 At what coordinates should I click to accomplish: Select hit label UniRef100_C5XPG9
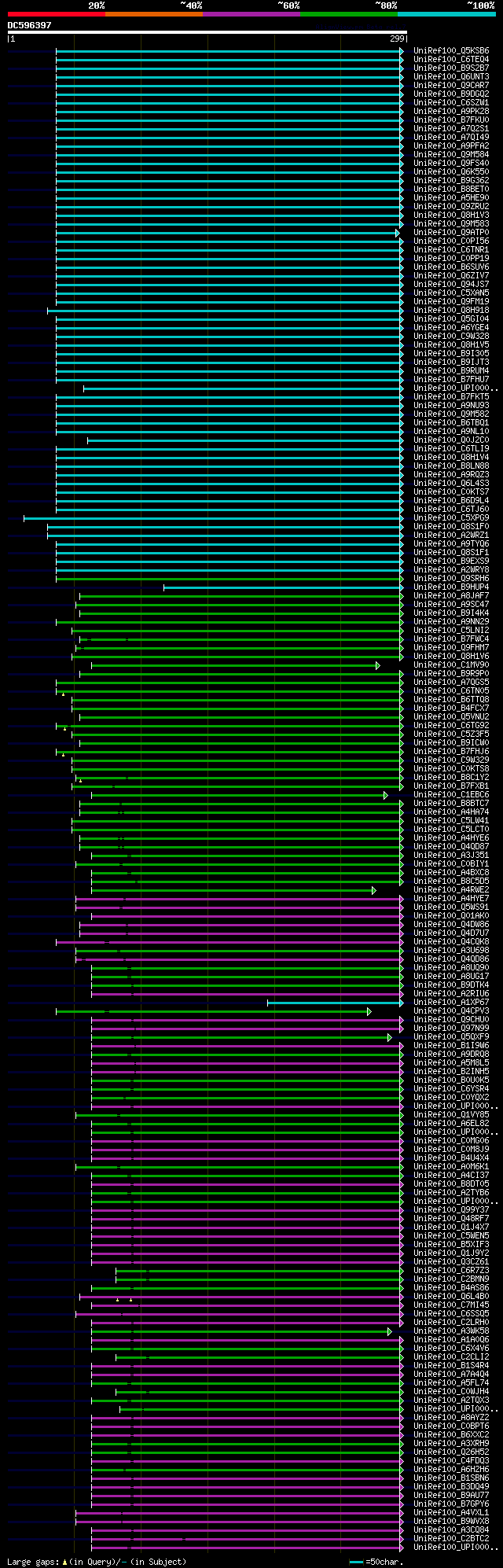pos(451,518)
